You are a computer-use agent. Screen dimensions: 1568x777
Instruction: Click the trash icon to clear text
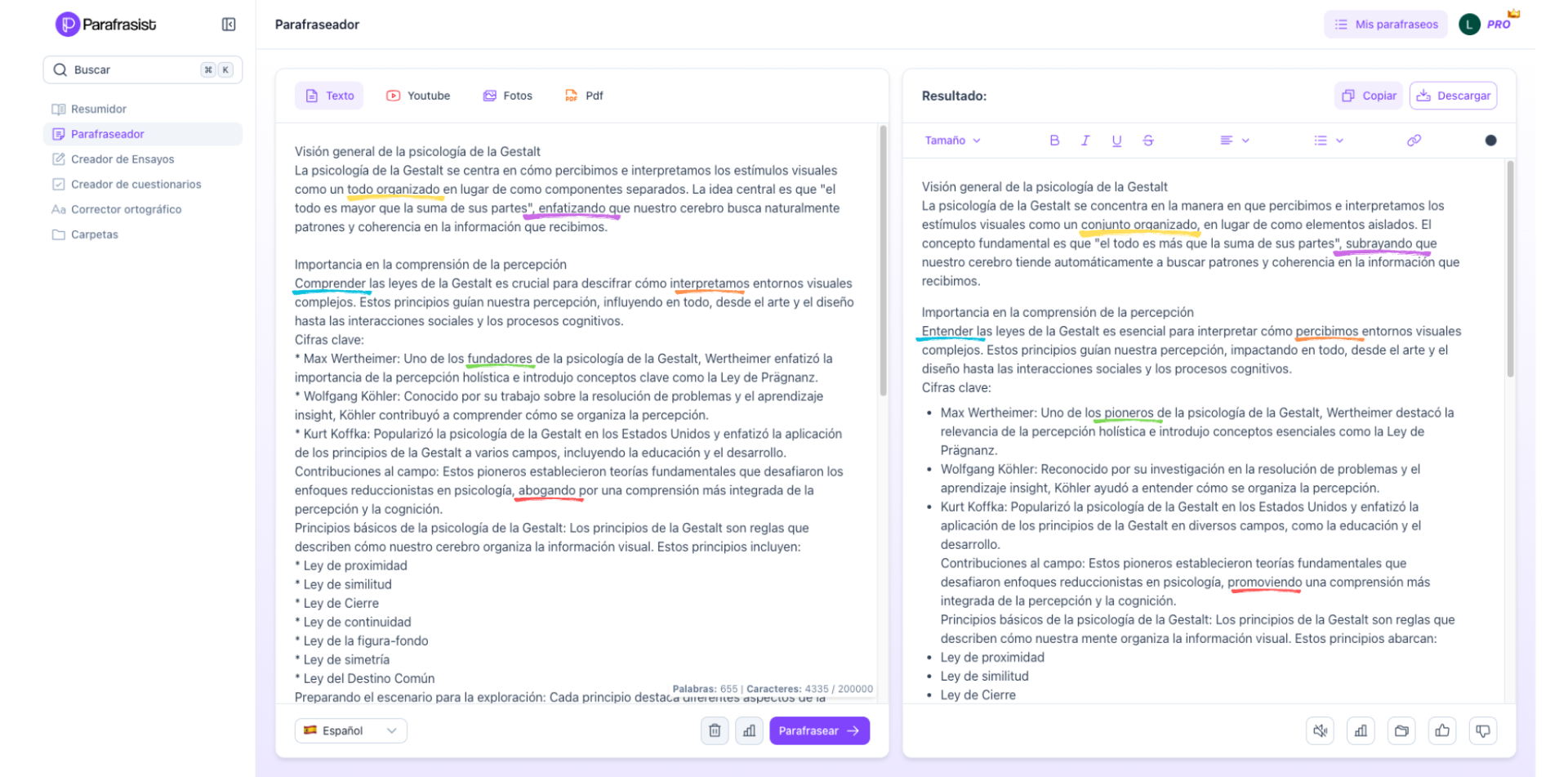pos(714,730)
